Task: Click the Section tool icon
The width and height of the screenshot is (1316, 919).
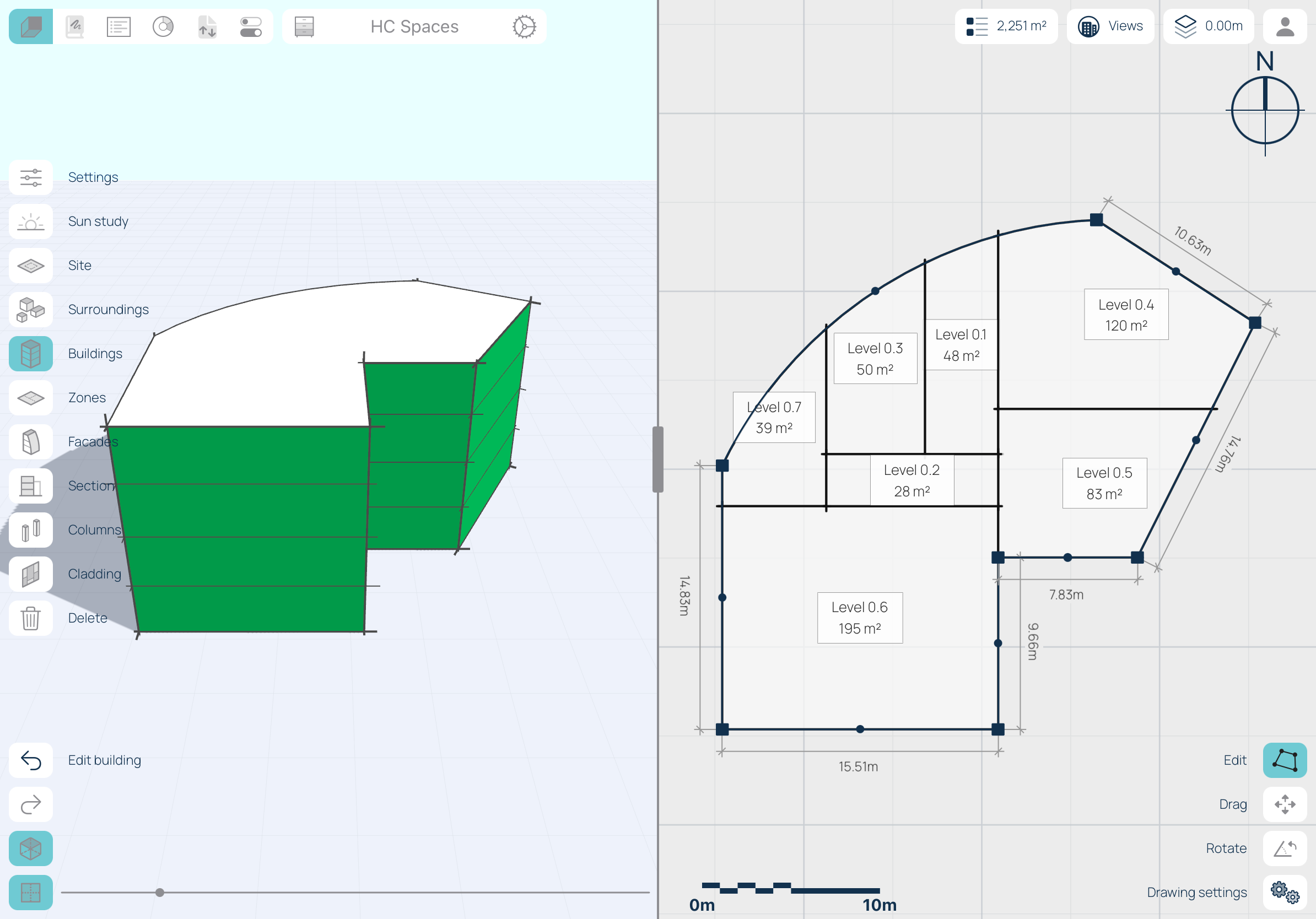Action: (31, 486)
